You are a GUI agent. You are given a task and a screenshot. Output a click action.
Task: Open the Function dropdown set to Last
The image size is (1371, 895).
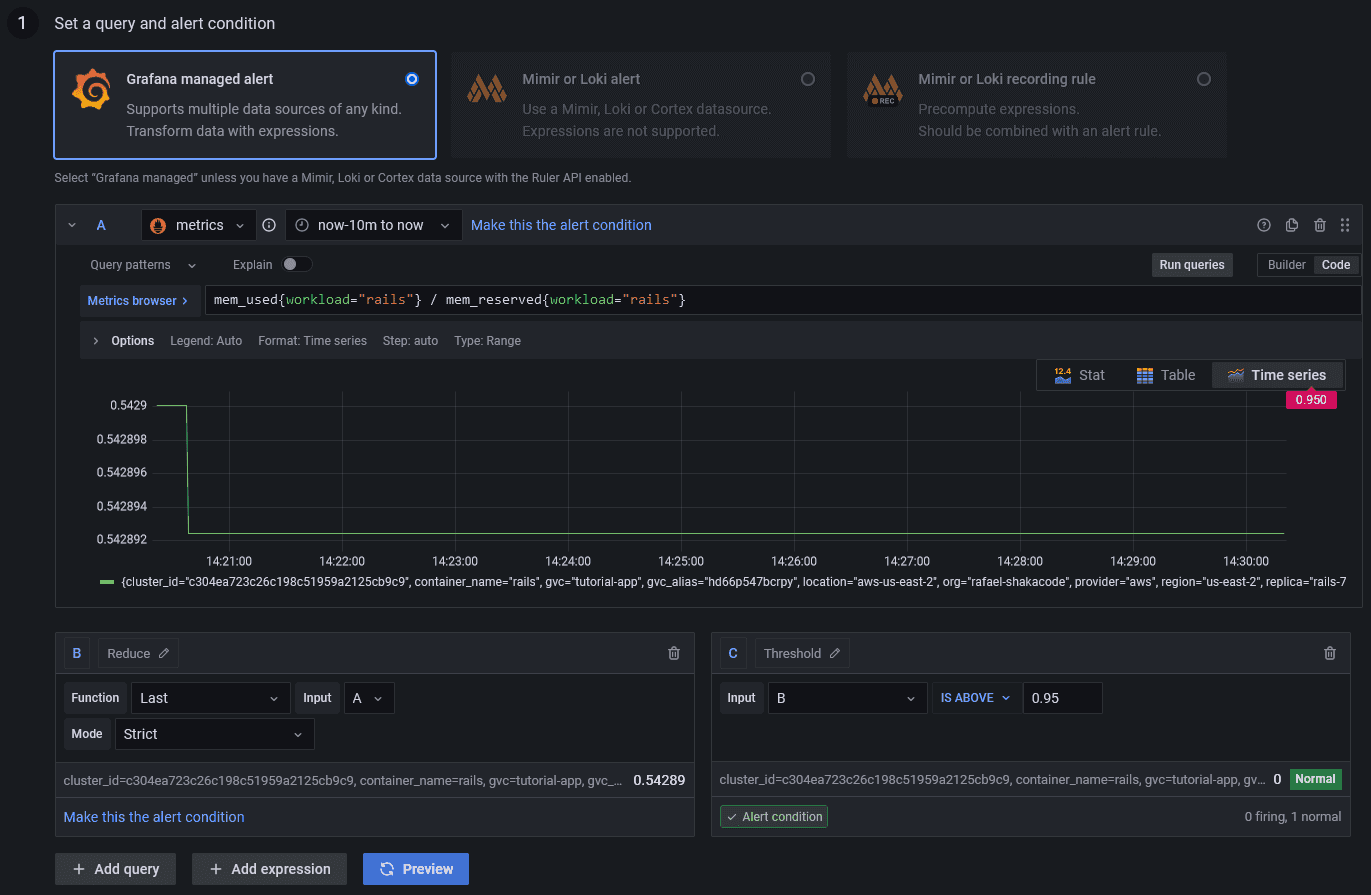pos(209,698)
